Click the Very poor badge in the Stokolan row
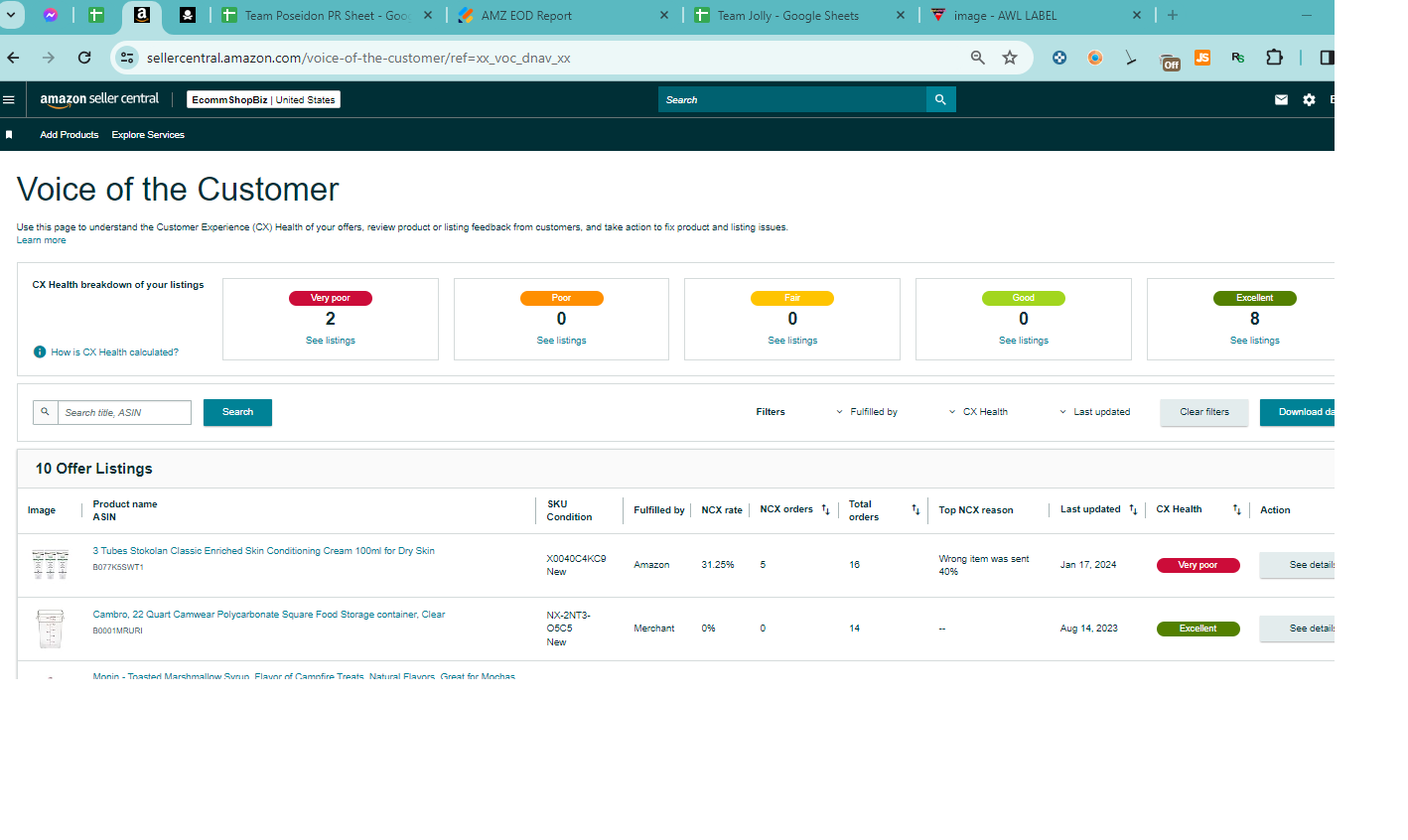 tap(1197, 565)
